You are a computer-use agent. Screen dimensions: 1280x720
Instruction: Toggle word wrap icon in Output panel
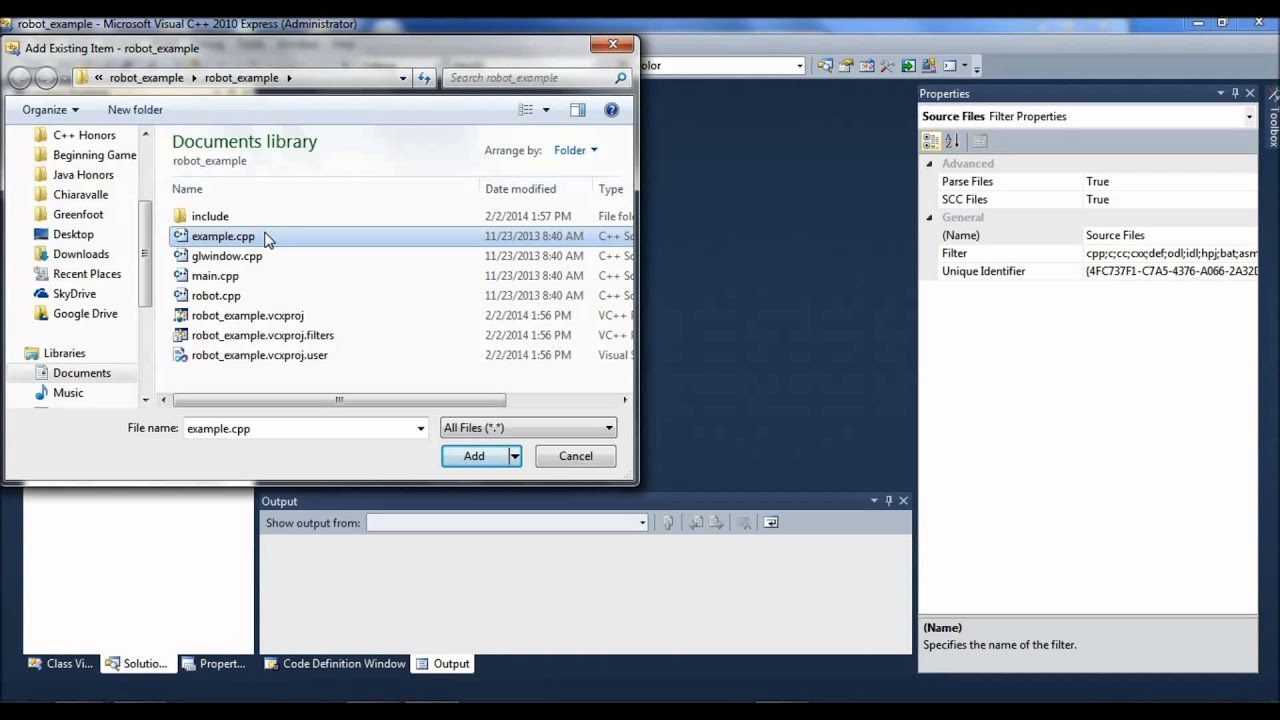[770, 522]
